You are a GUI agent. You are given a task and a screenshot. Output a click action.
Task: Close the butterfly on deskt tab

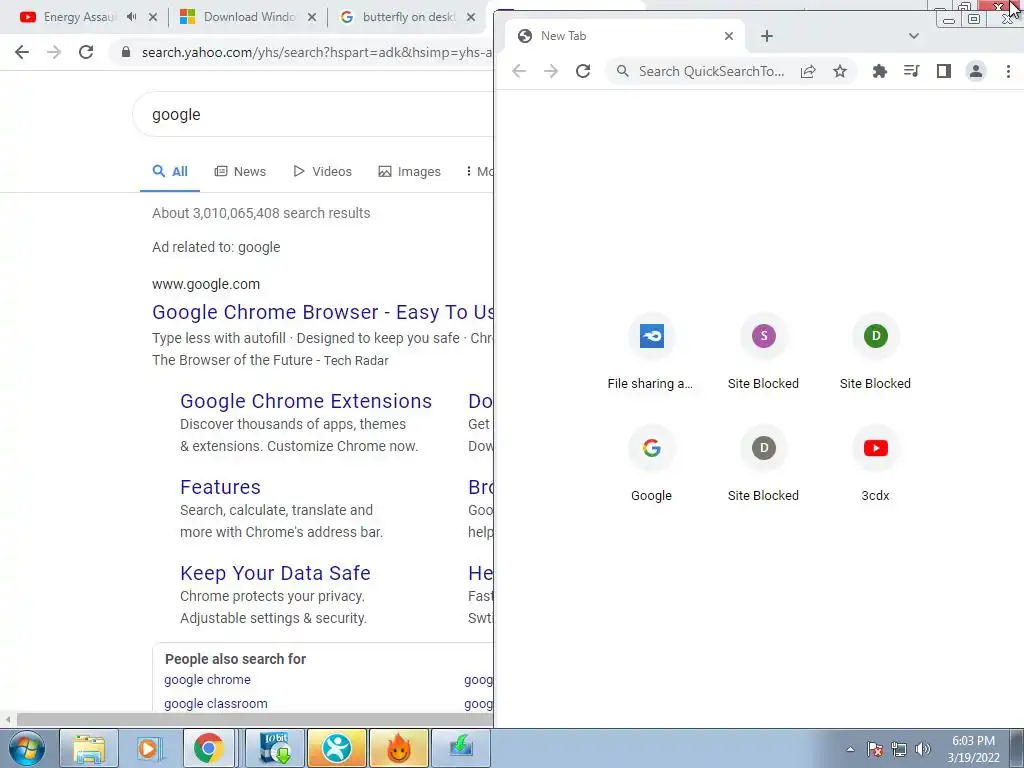click(471, 17)
